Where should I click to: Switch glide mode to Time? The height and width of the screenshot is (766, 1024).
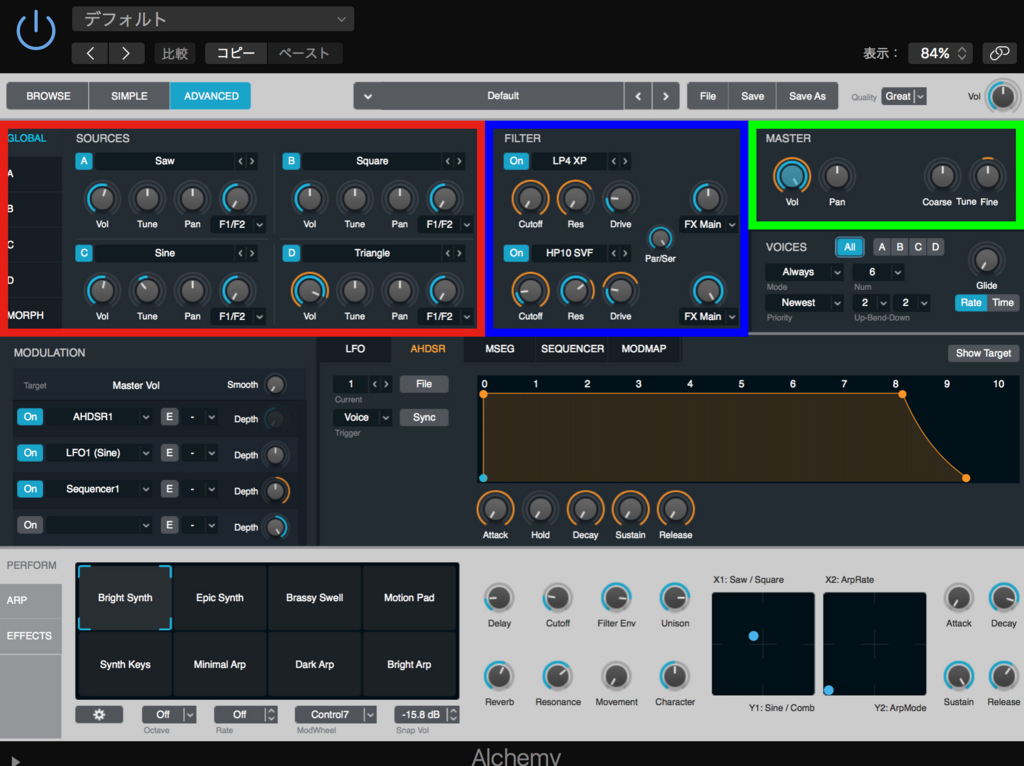click(x=1002, y=302)
